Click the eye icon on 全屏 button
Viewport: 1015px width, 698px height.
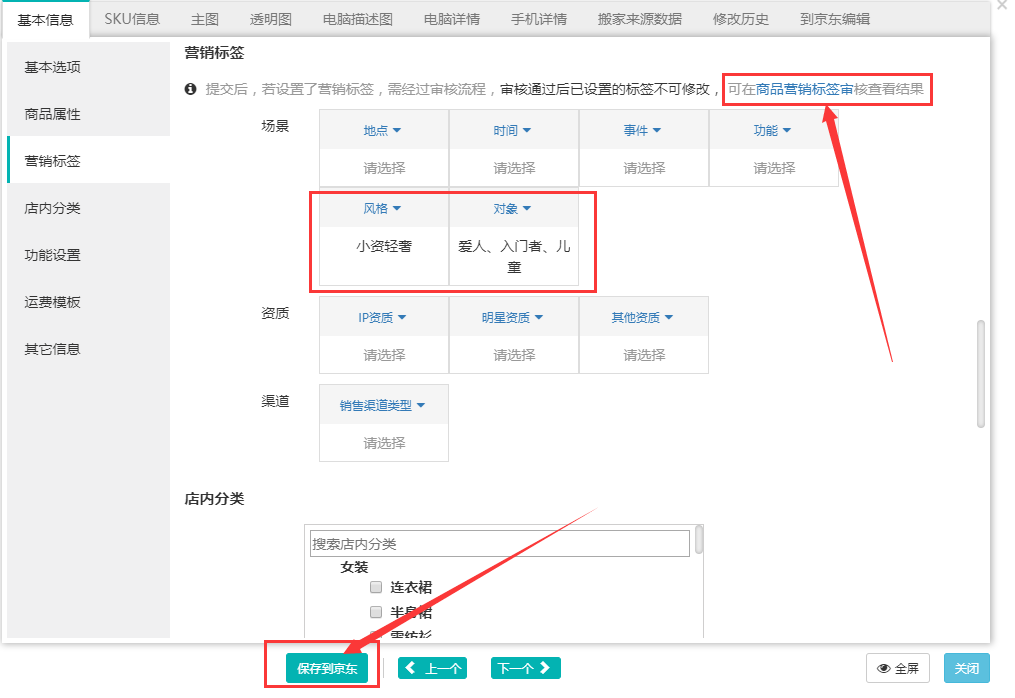coord(884,669)
